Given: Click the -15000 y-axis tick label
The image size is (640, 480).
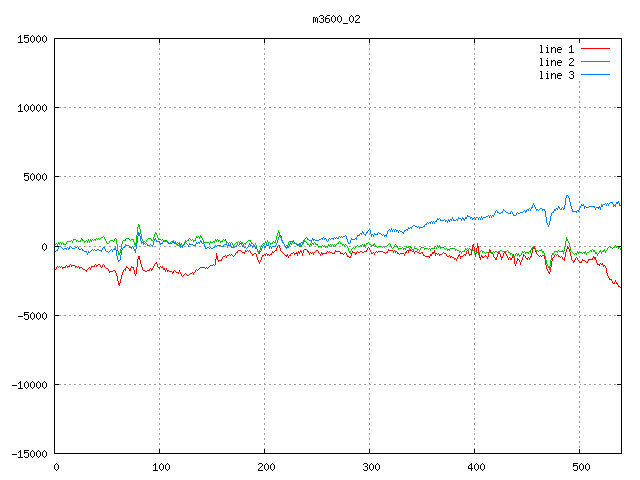Looking at the screenshot, I should 29,453.
